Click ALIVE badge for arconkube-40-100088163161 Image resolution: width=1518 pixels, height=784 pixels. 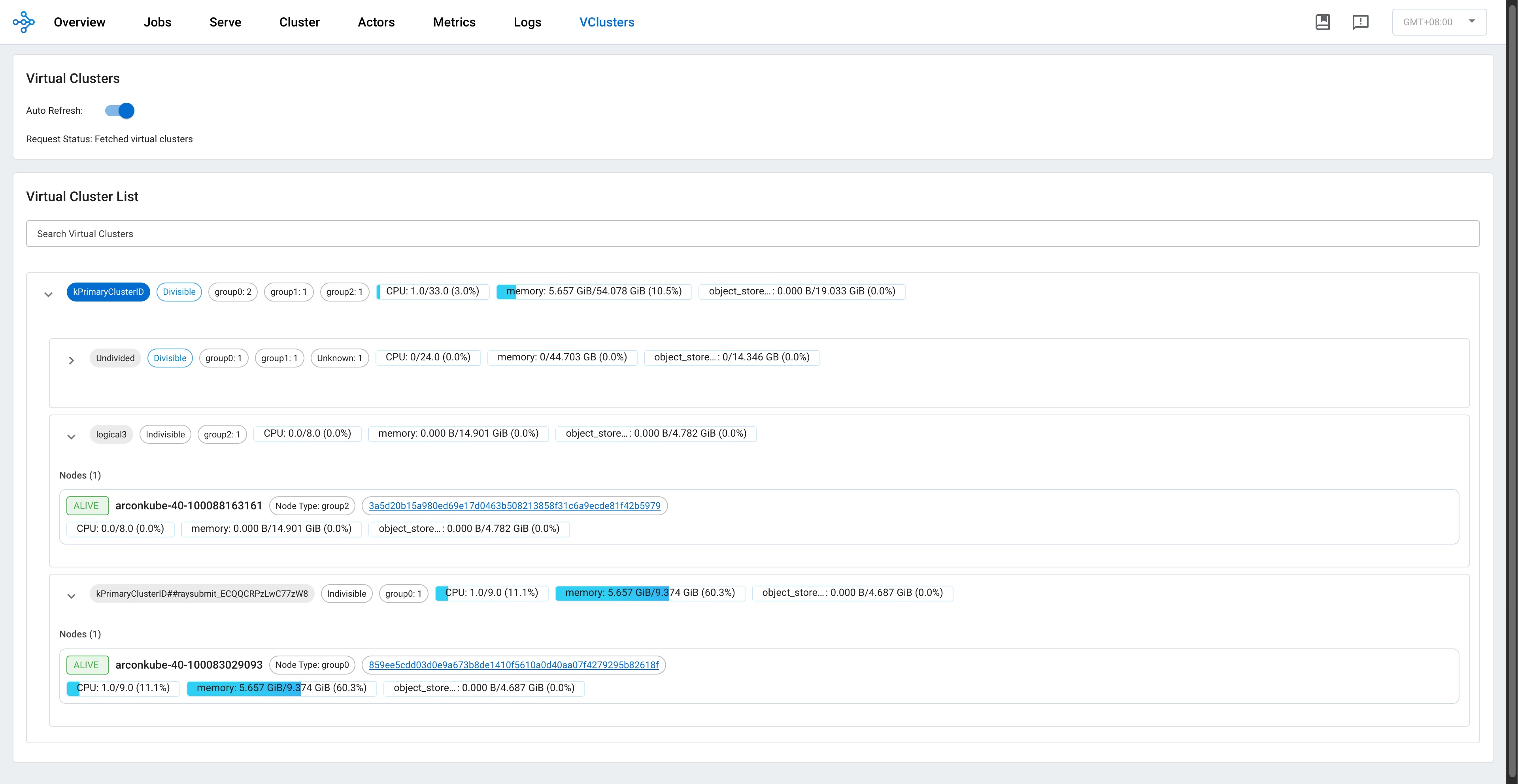(x=87, y=505)
